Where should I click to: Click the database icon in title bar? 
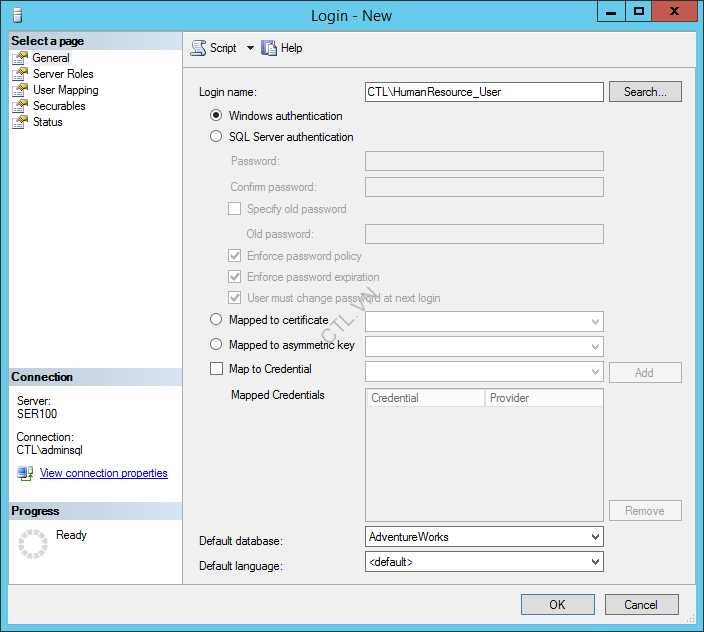click(x=18, y=16)
